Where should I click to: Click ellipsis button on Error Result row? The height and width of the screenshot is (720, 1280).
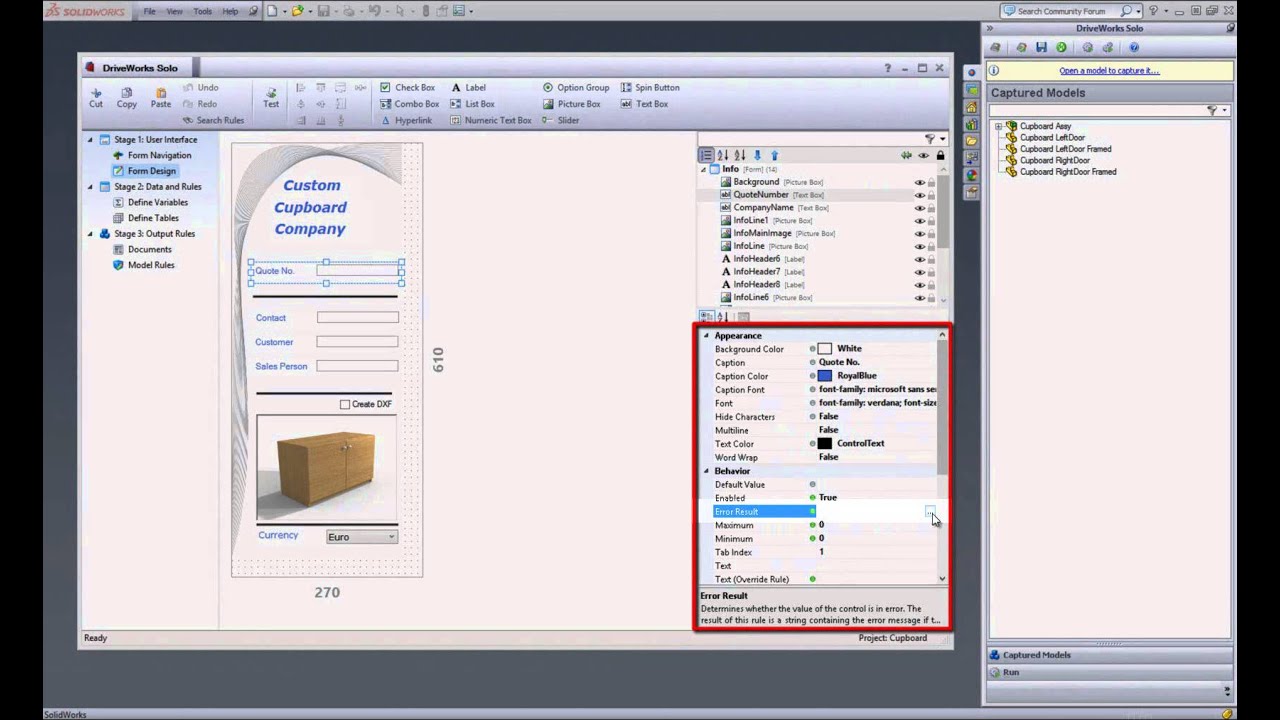[930, 512]
